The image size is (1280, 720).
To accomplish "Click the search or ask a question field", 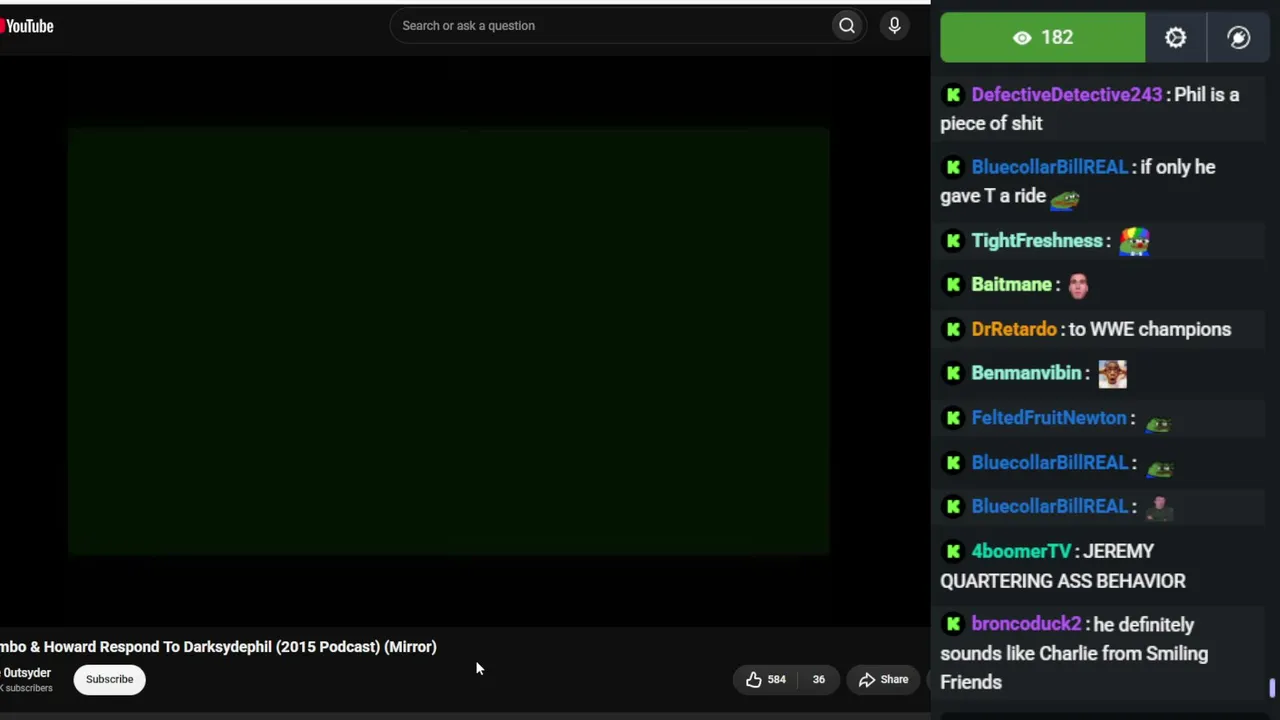I will point(610,26).
